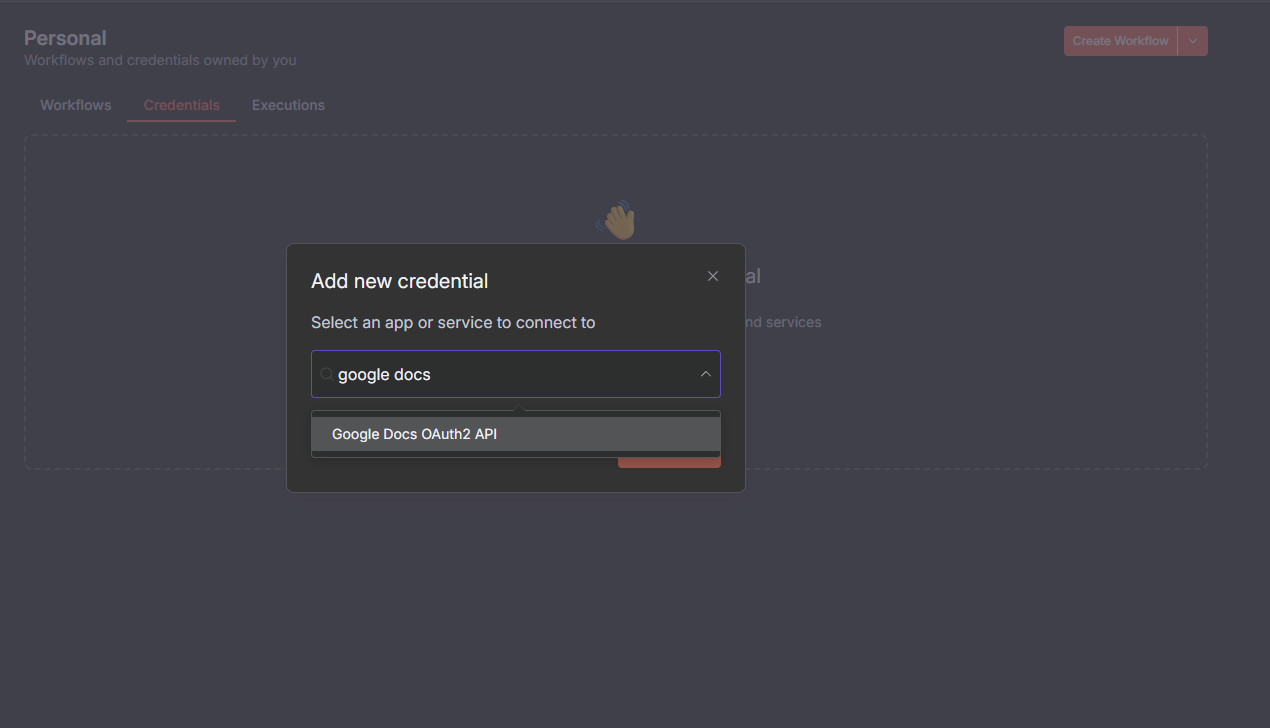Click the Personal heading
This screenshot has width=1270, height=728.
(65, 38)
